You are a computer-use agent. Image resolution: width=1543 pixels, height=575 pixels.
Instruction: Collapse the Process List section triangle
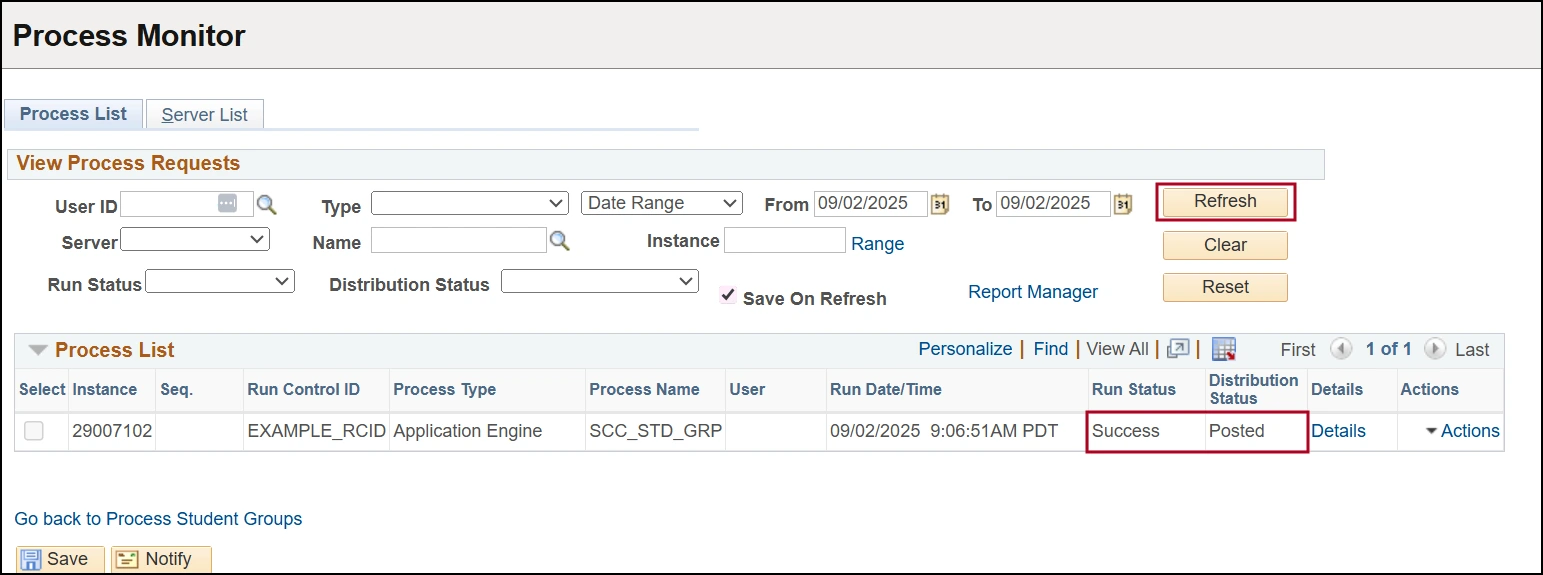coord(38,350)
